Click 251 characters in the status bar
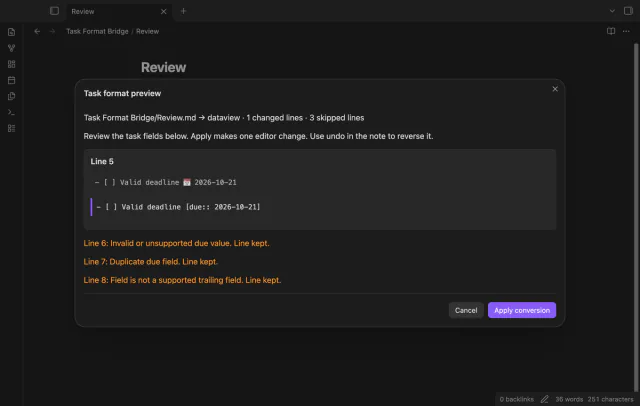This screenshot has height=406, width=640. tap(610, 399)
